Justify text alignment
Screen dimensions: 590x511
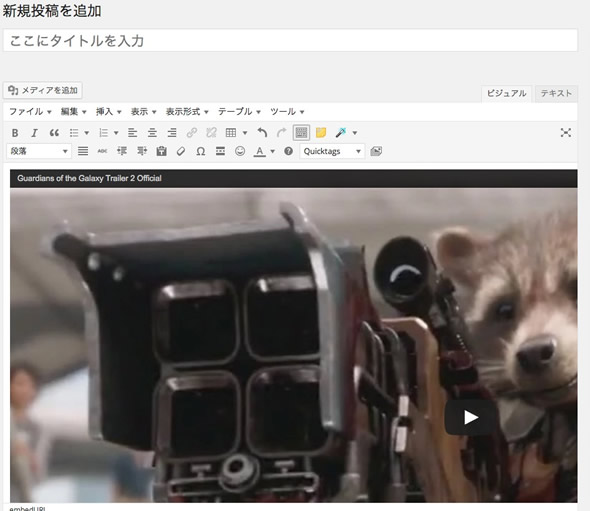83,151
